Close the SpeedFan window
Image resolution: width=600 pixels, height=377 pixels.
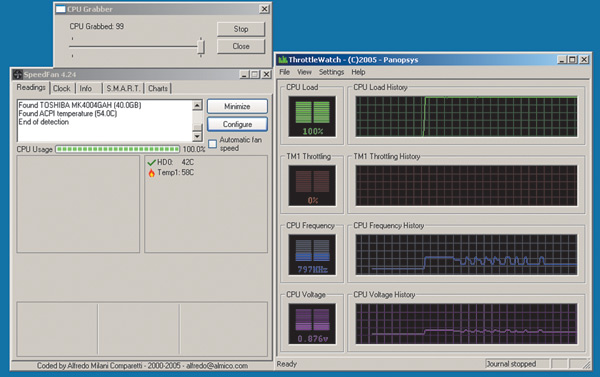pos(266,74)
